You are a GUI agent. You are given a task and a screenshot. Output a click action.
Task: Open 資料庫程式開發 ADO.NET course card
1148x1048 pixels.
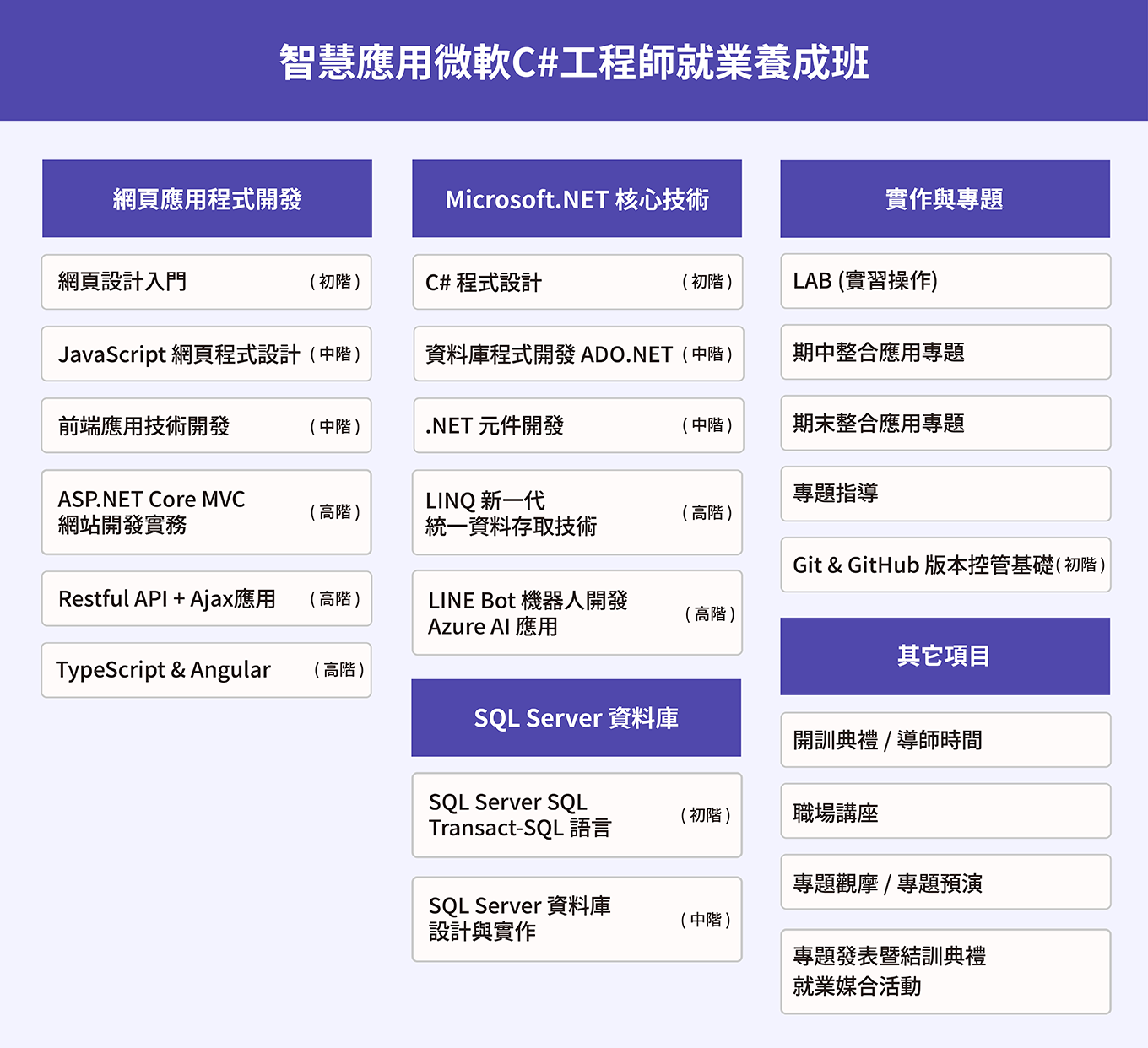(x=577, y=354)
